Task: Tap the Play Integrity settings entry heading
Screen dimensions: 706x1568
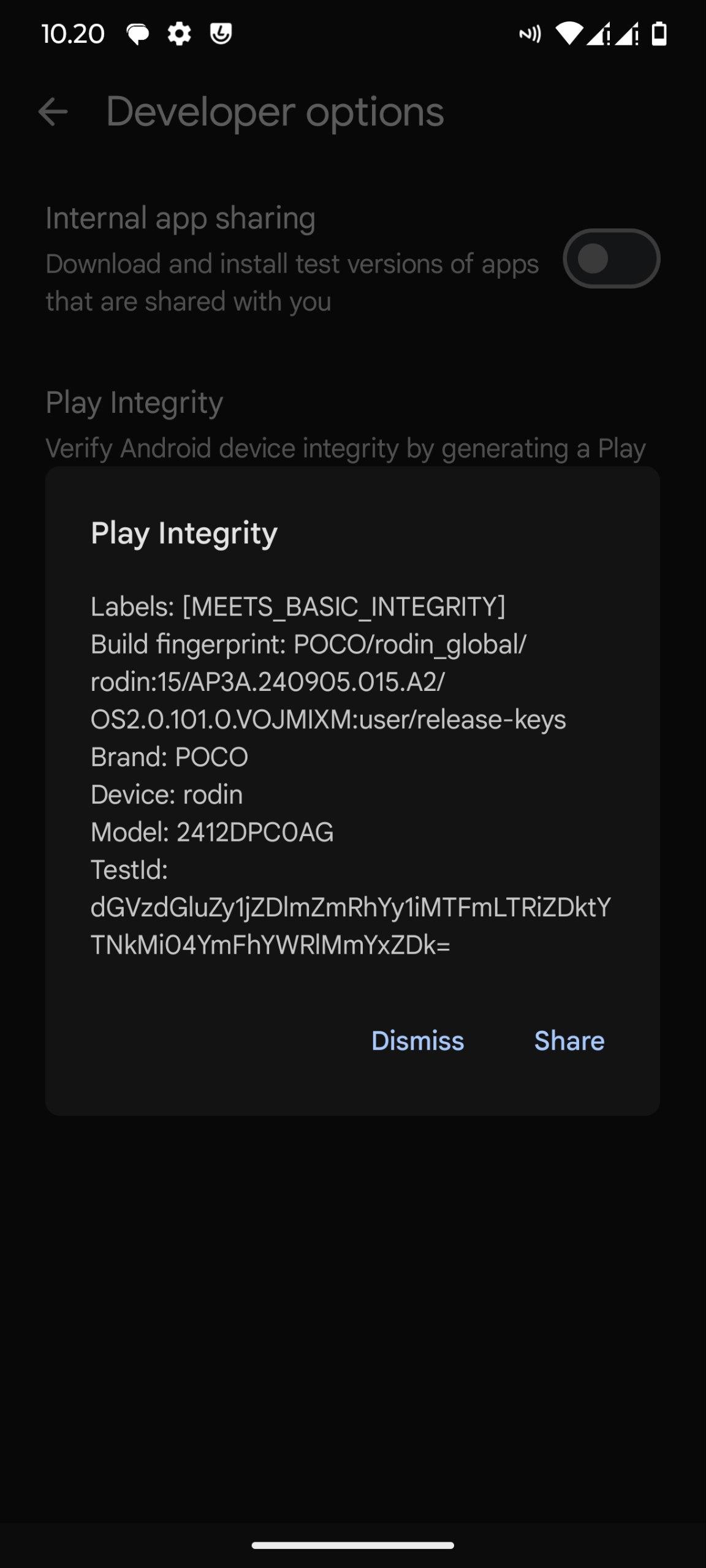Action: [x=134, y=403]
